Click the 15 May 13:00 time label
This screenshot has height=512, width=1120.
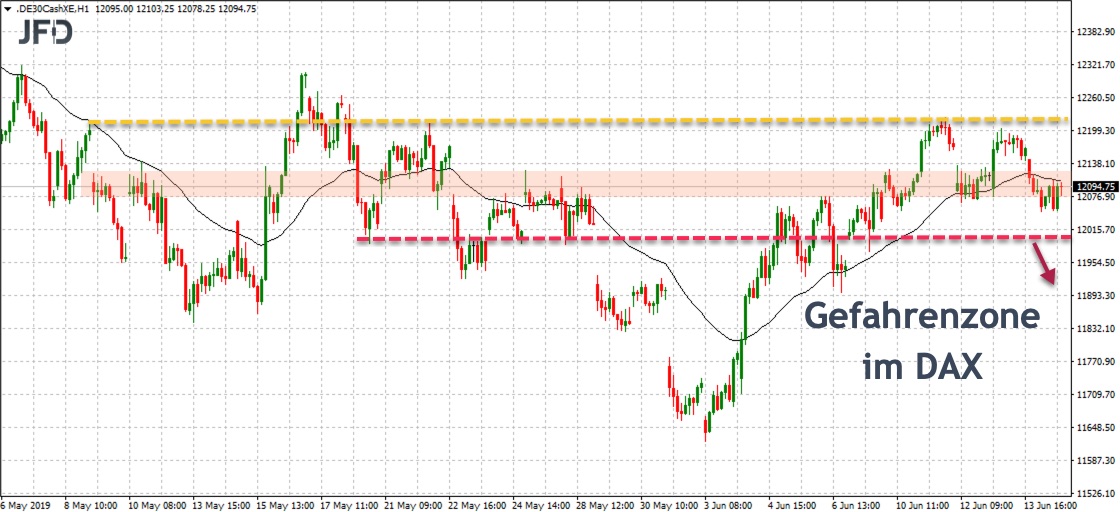point(284,504)
